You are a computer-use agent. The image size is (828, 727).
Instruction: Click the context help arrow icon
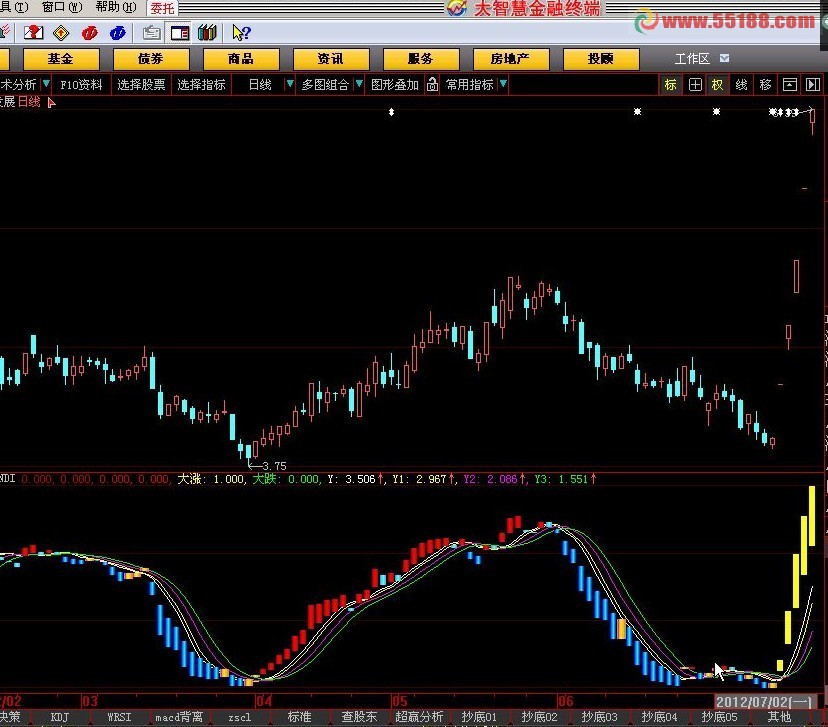pos(241,33)
